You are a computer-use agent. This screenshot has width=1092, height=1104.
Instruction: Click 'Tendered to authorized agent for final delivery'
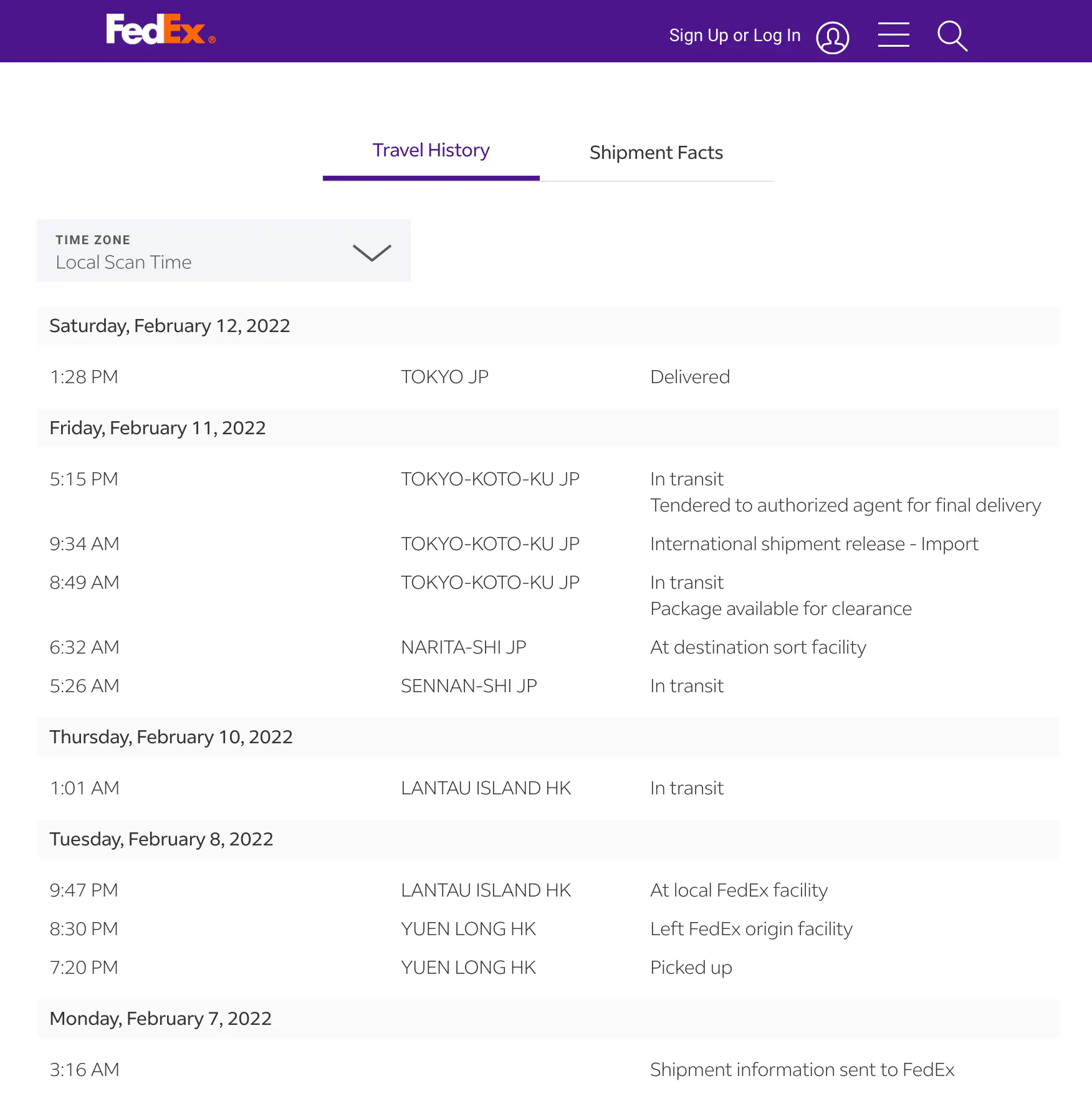(845, 505)
